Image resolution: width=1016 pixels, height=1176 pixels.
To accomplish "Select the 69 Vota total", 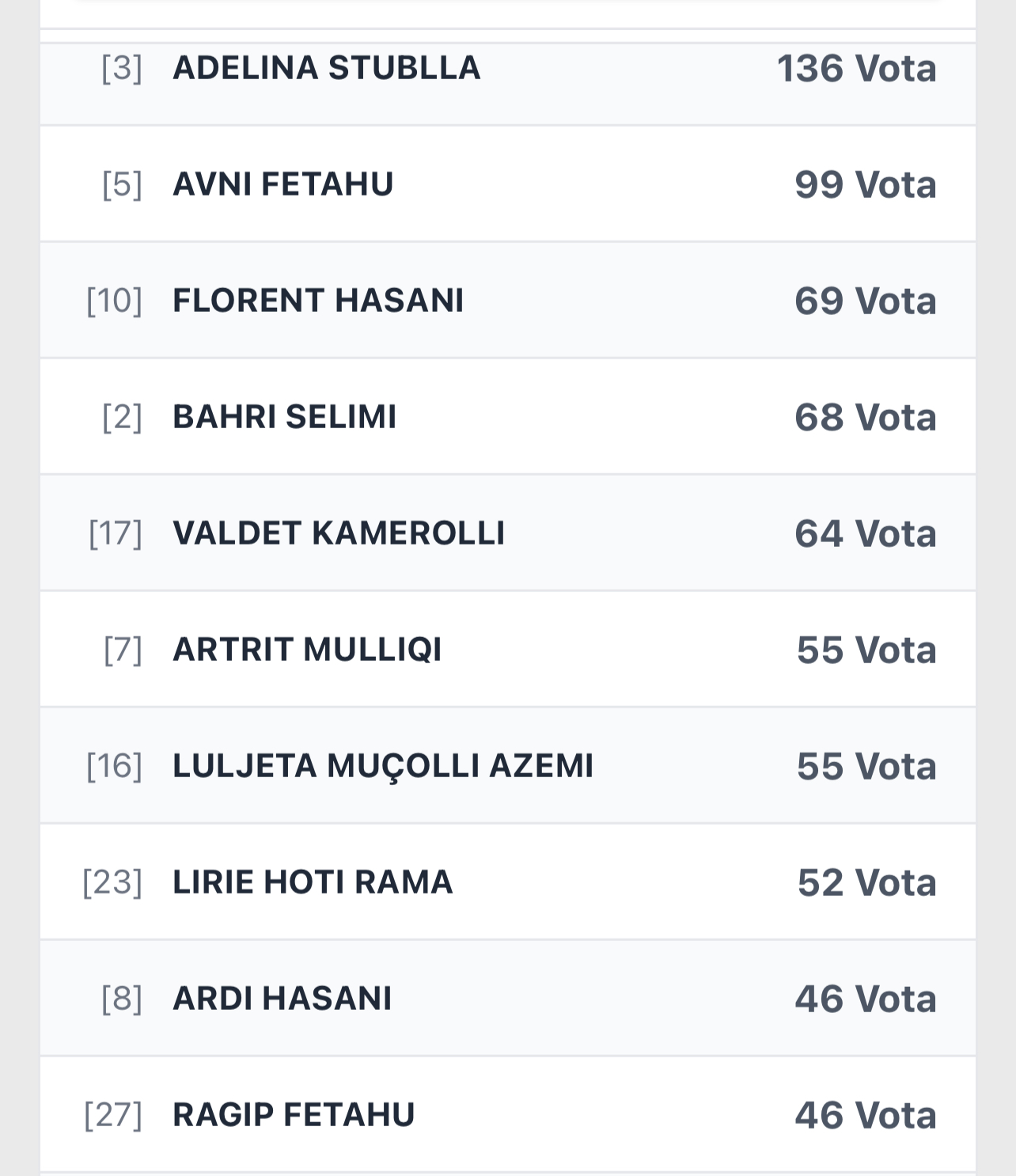I will 865,302.
